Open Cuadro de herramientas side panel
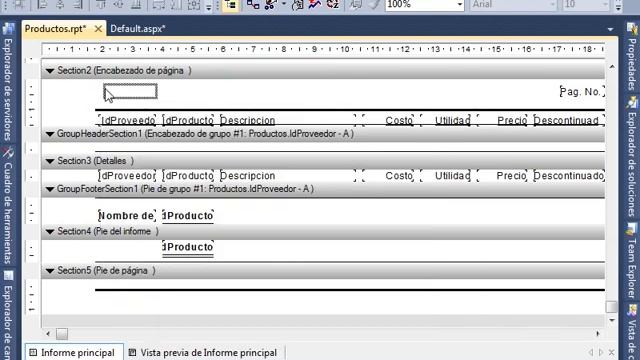 pyautogui.click(x=8, y=207)
